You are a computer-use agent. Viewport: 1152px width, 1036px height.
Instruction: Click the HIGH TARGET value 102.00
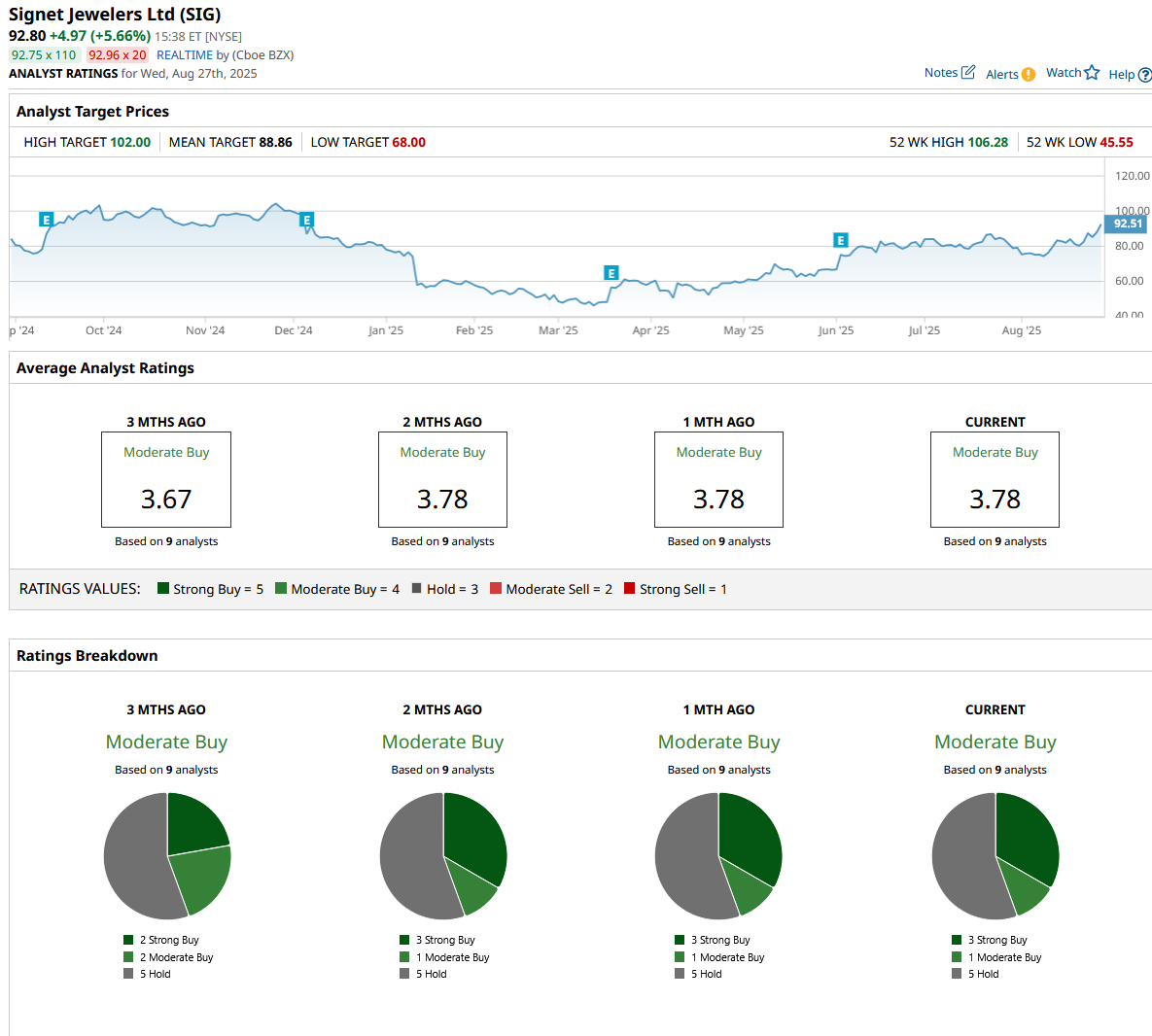tap(130, 143)
